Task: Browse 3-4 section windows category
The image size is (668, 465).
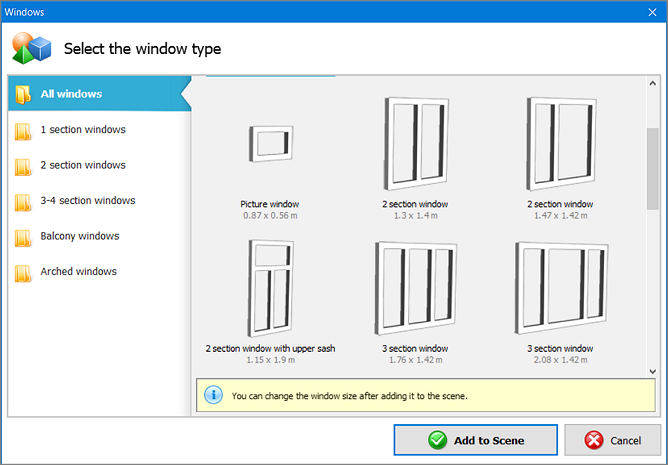Action: point(99,200)
